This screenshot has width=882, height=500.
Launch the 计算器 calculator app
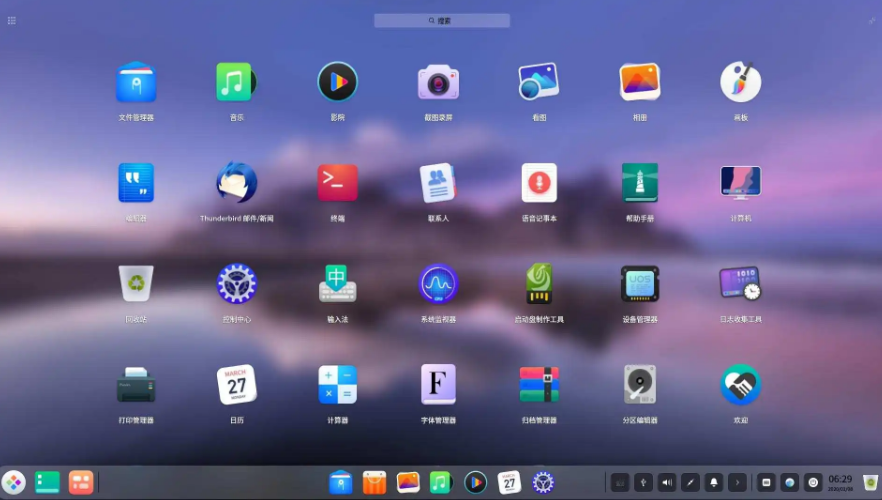(x=338, y=385)
